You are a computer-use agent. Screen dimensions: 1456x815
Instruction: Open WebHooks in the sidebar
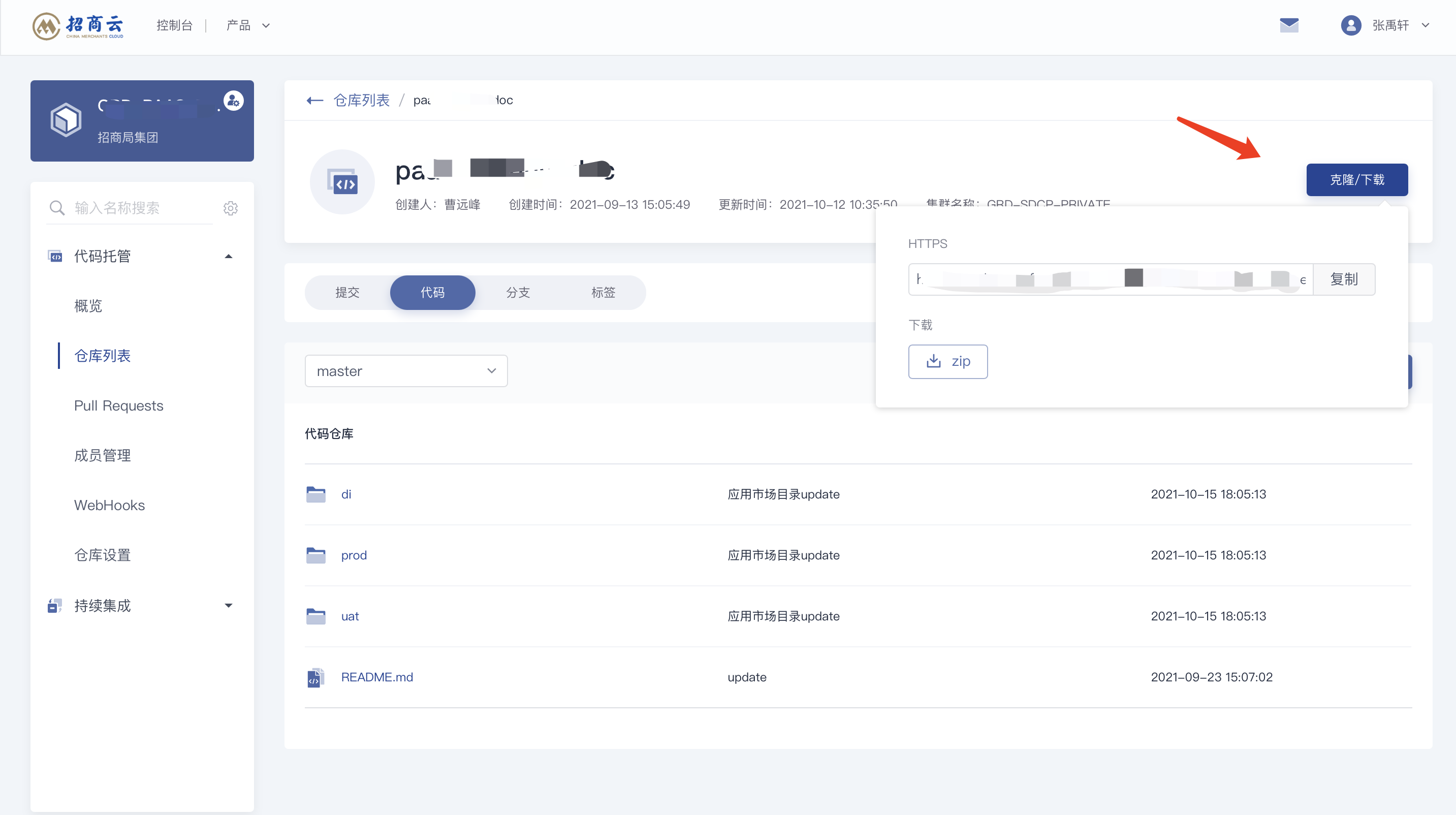coord(110,505)
